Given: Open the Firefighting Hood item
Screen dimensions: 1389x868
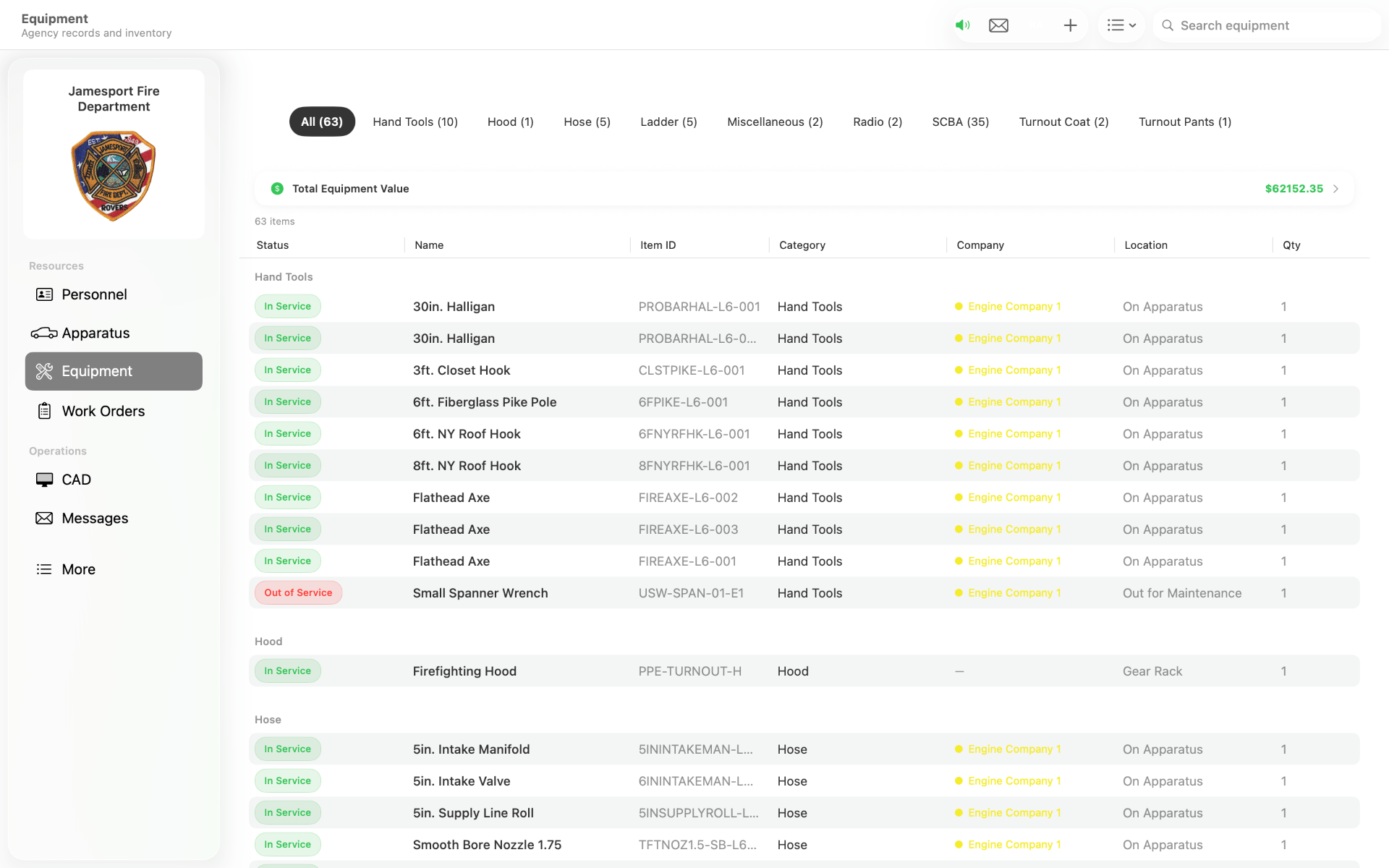Looking at the screenshot, I should (x=804, y=671).
